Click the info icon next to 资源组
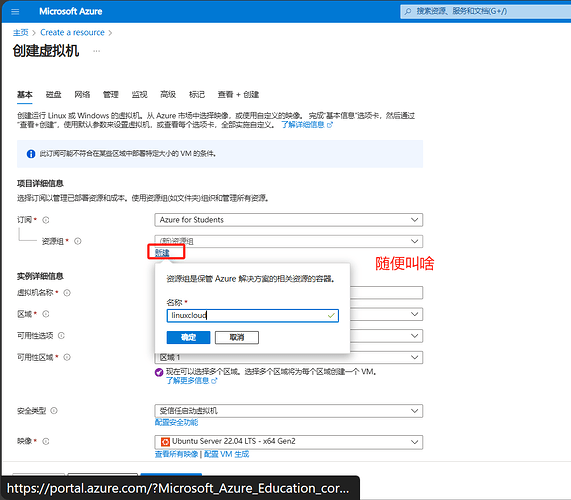Viewport: 571px width, 500px height. pos(78,241)
